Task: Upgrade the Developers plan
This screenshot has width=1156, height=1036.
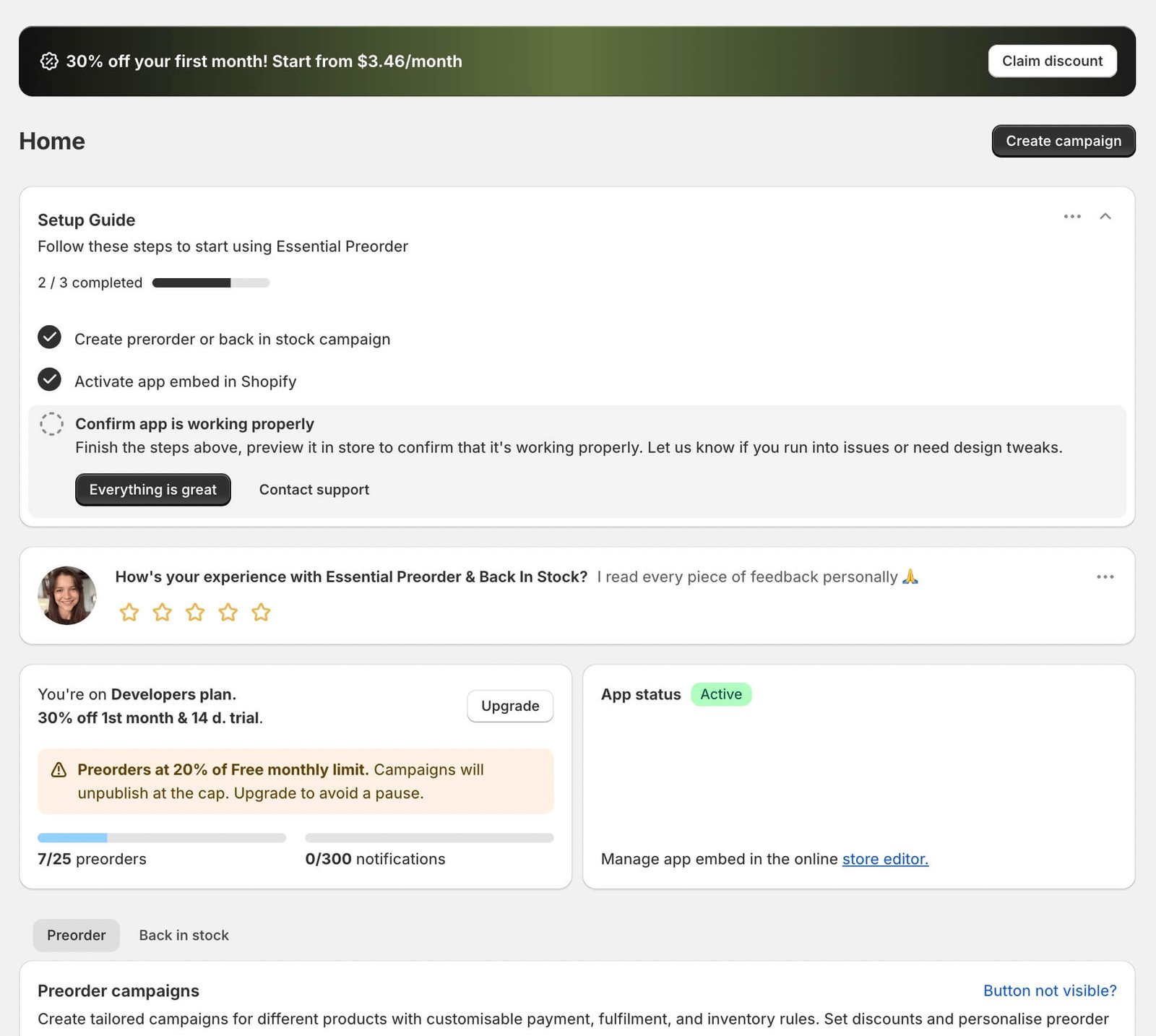Action: [x=510, y=706]
